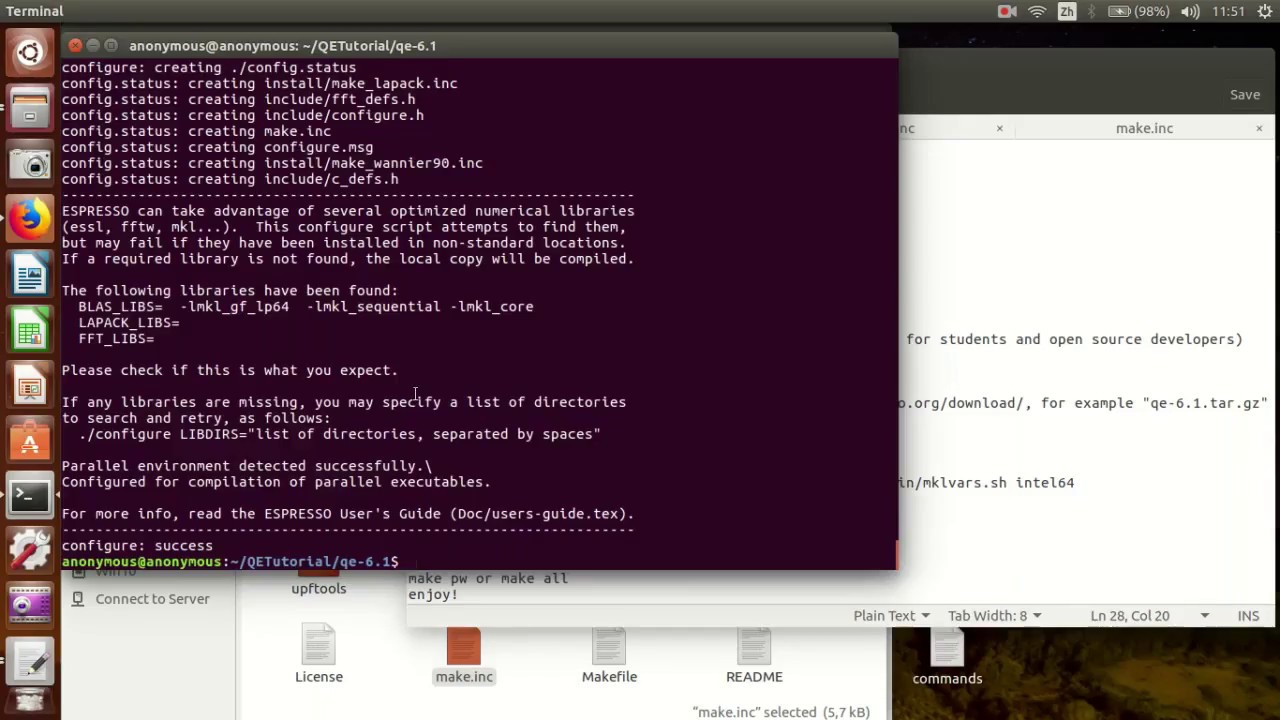Image resolution: width=1280 pixels, height=720 pixels.
Task: Open the Wi-Fi network menu
Action: pos(1037,11)
